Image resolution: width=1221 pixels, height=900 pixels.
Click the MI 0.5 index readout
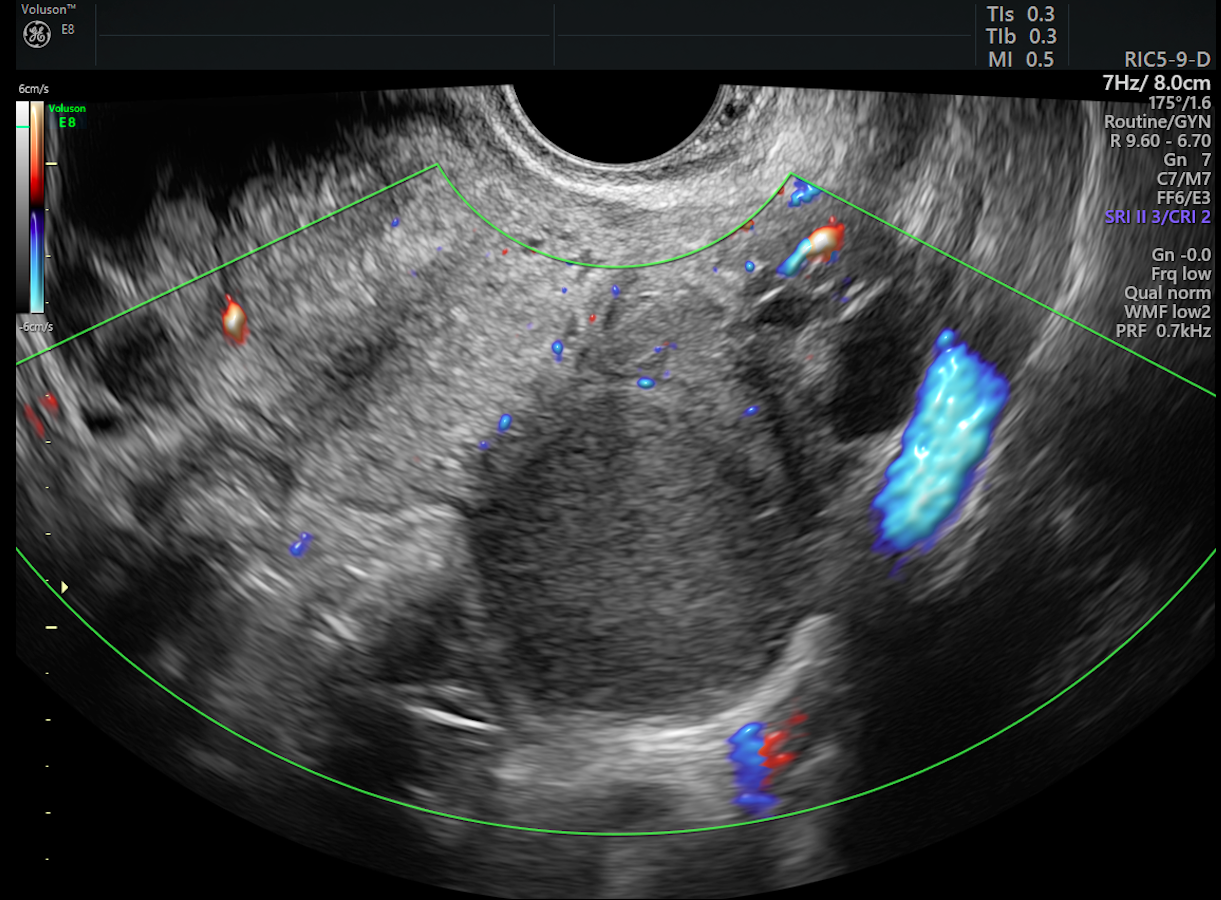[x=1019, y=59]
